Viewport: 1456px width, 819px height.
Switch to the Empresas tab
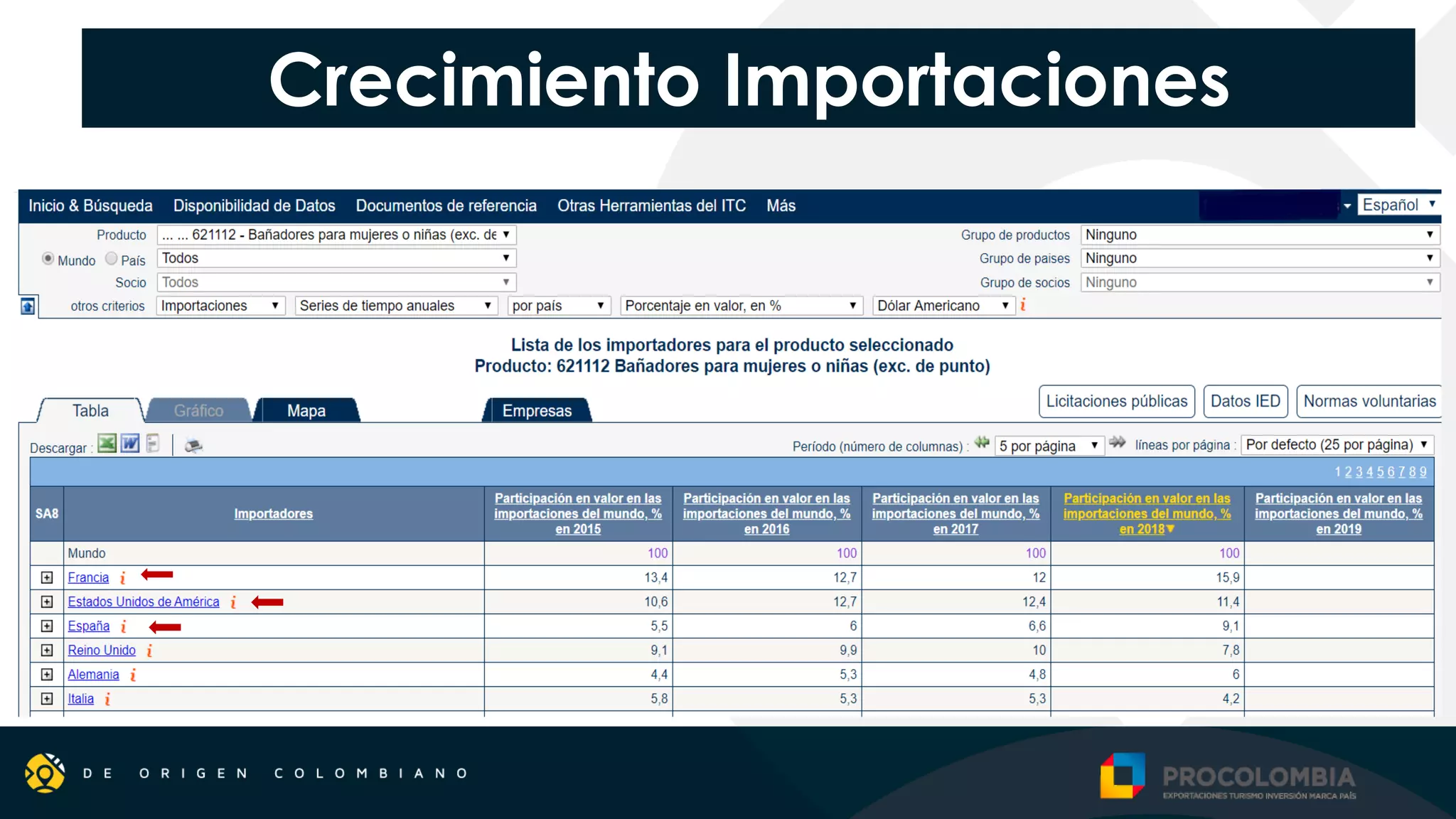pos(537,410)
